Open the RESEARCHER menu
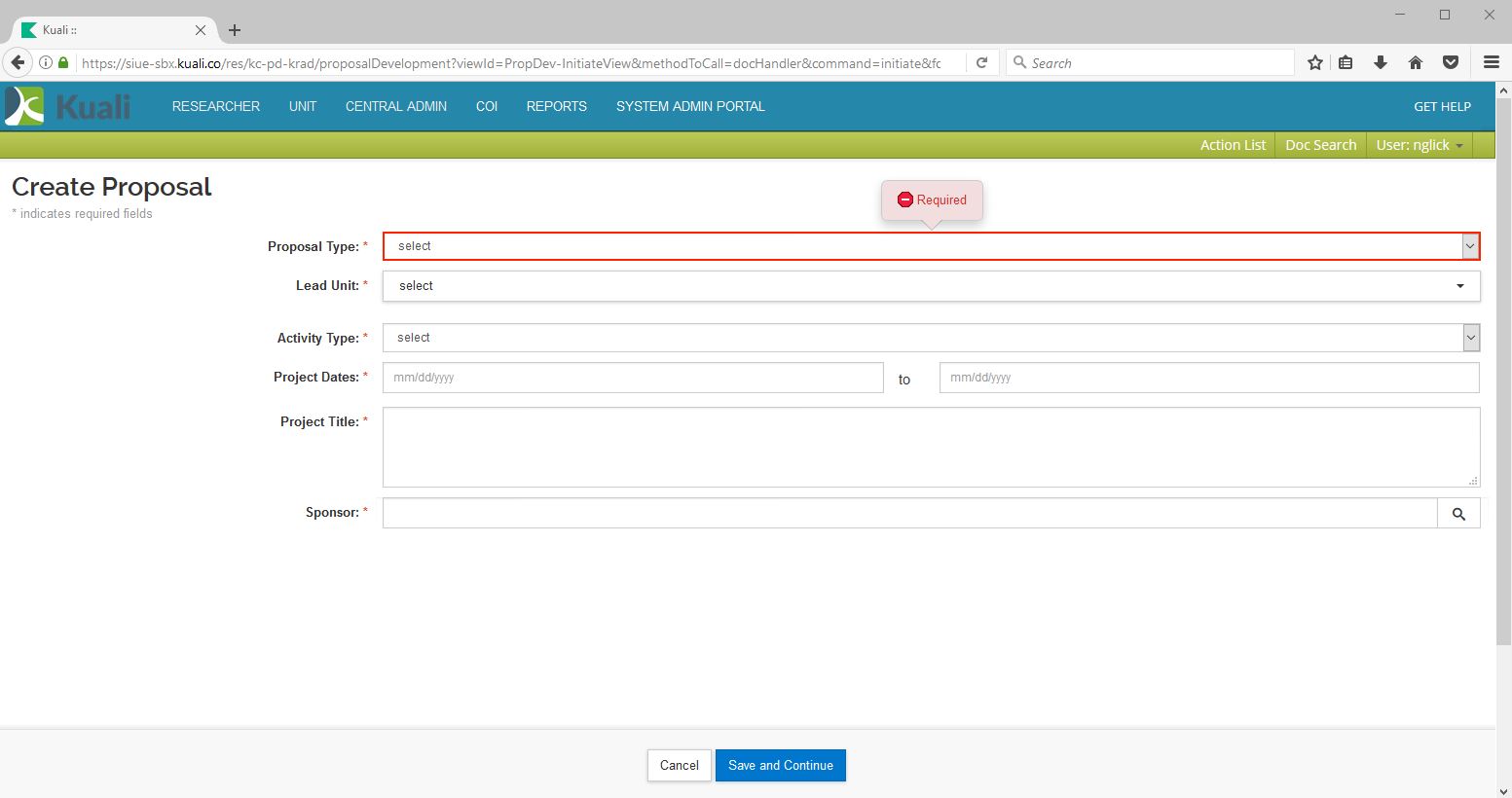Screen dimensions: 1512x798 pos(216,106)
